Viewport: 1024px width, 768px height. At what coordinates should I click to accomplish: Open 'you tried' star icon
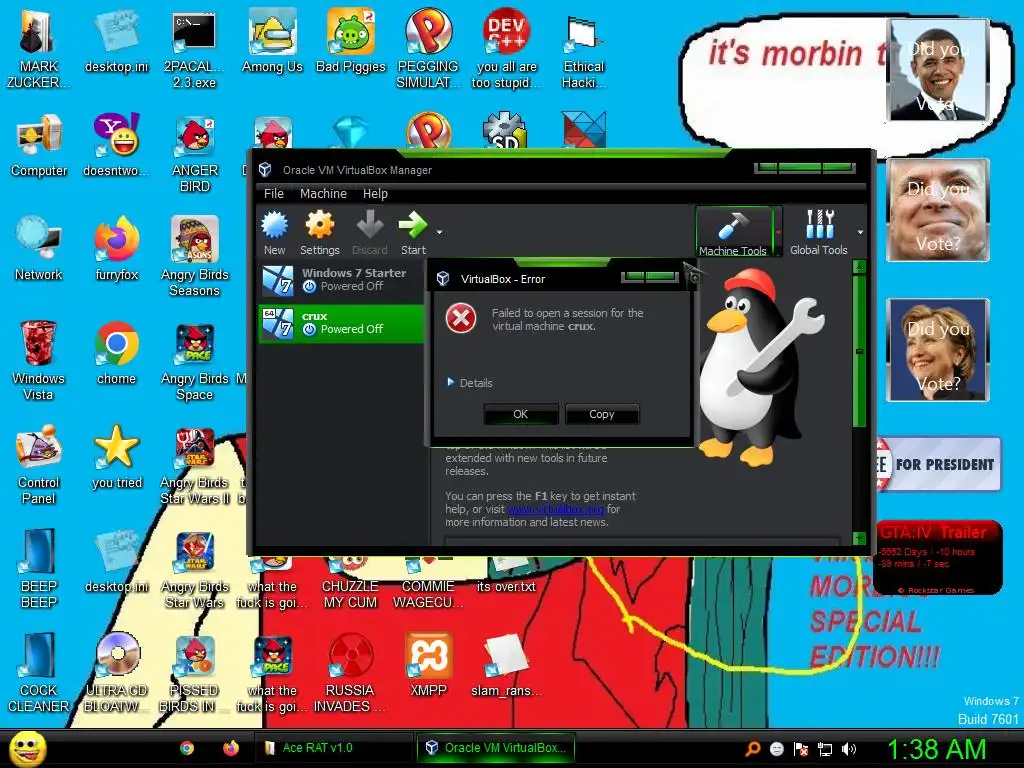point(116,458)
